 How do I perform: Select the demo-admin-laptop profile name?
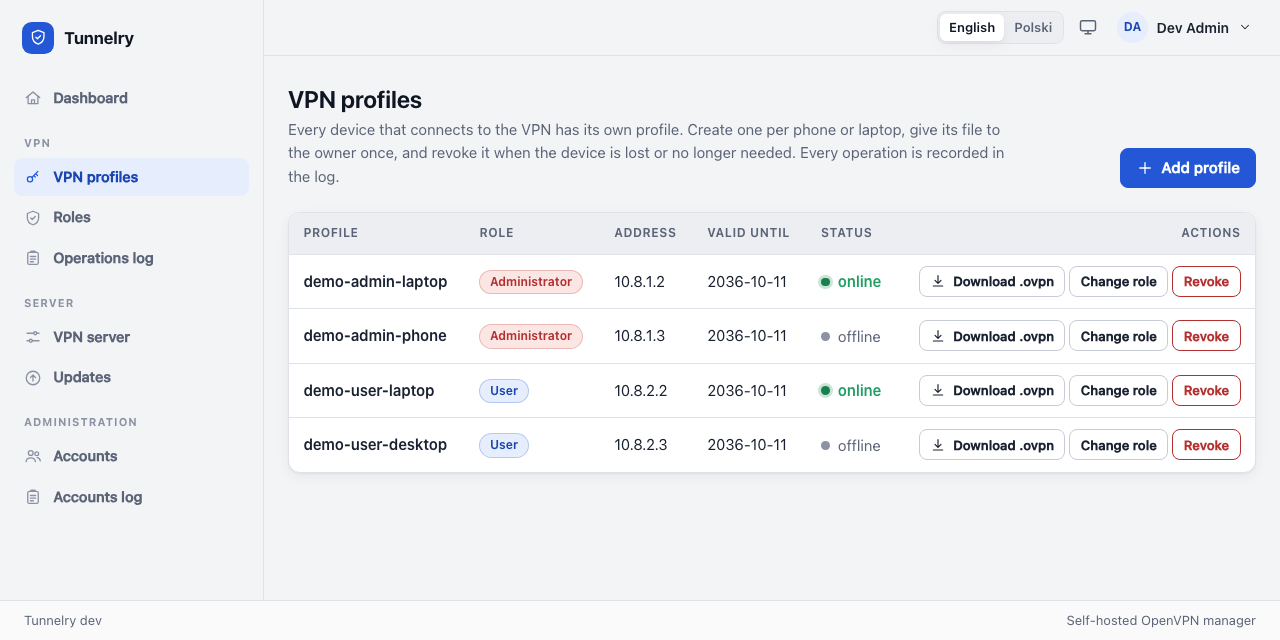376,282
